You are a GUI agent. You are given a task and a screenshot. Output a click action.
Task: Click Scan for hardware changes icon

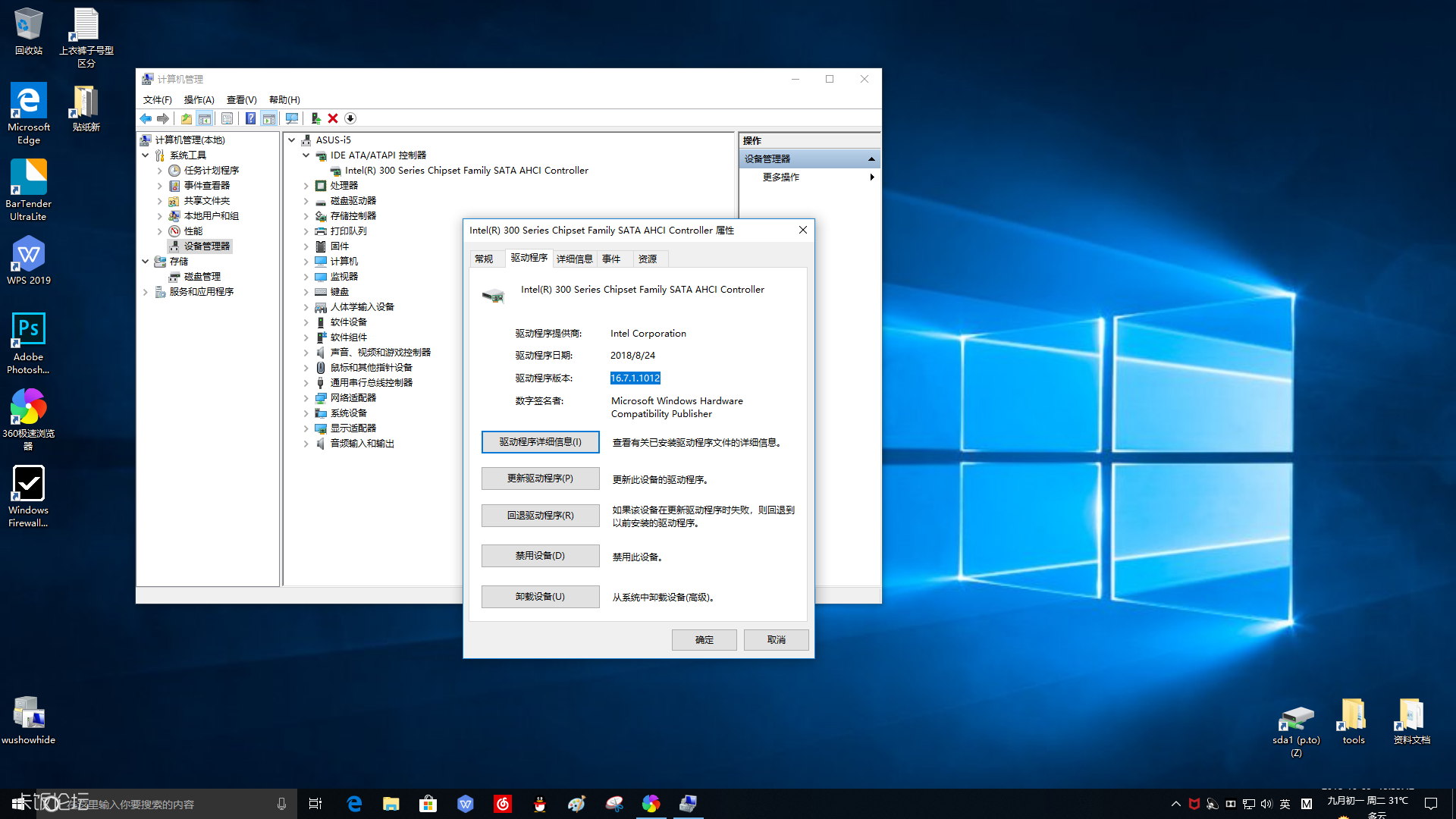292,118
